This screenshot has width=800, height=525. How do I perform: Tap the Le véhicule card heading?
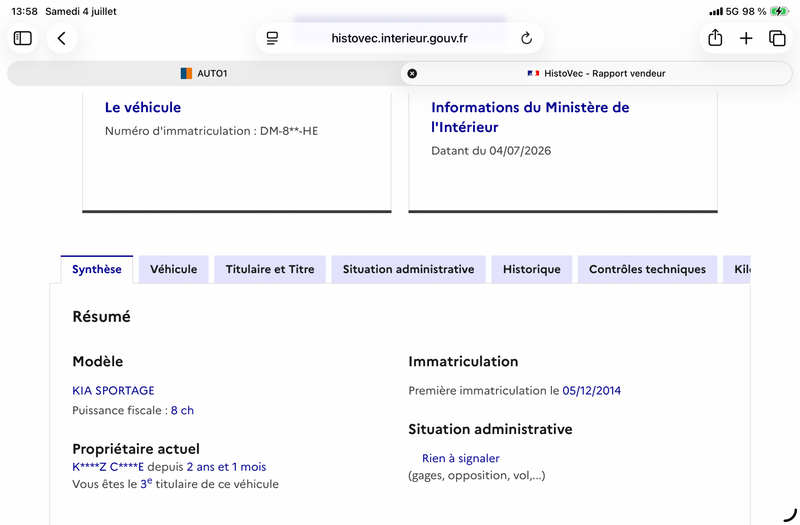click(143, 108)
